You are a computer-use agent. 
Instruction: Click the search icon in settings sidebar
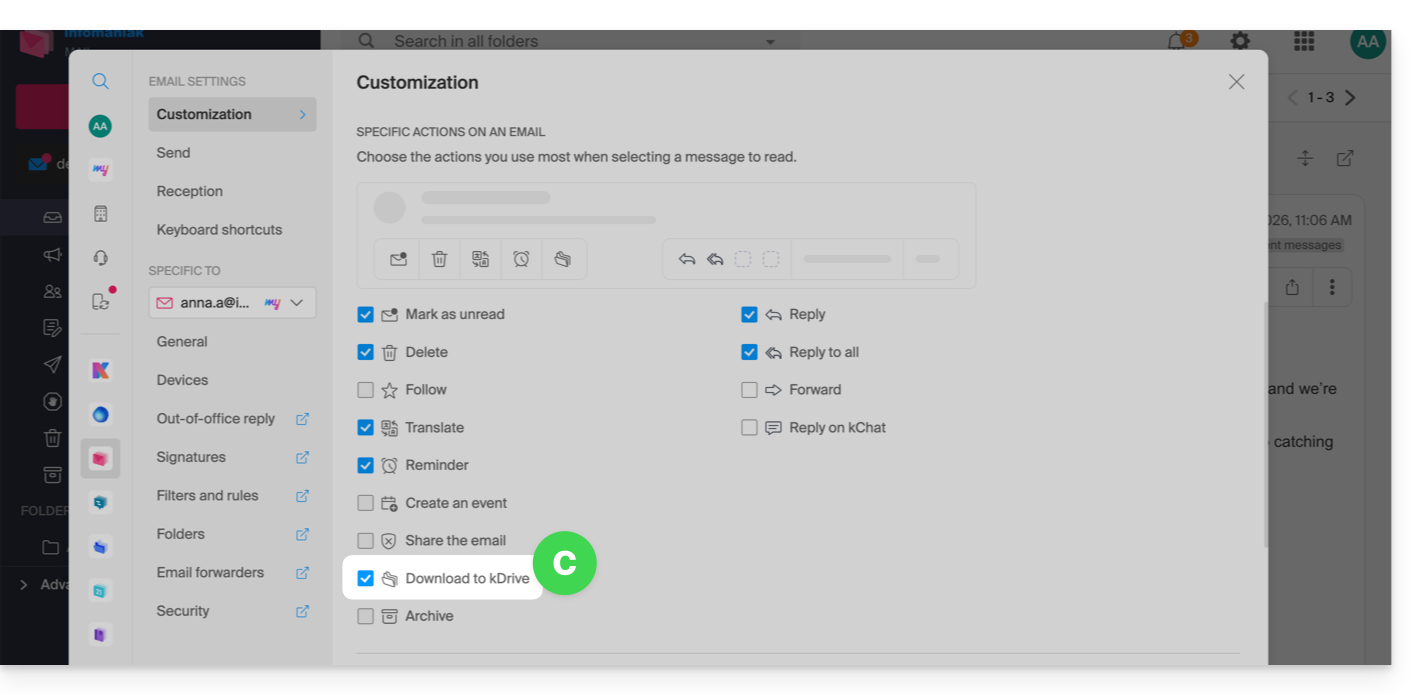[100, 82]
